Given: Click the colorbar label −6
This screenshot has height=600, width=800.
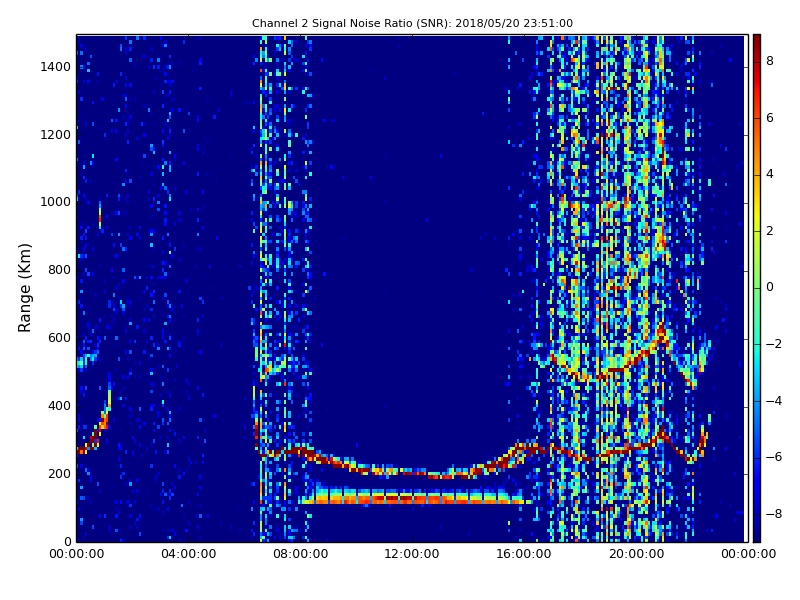Looking at the screenshot, I should coord(774,457).
